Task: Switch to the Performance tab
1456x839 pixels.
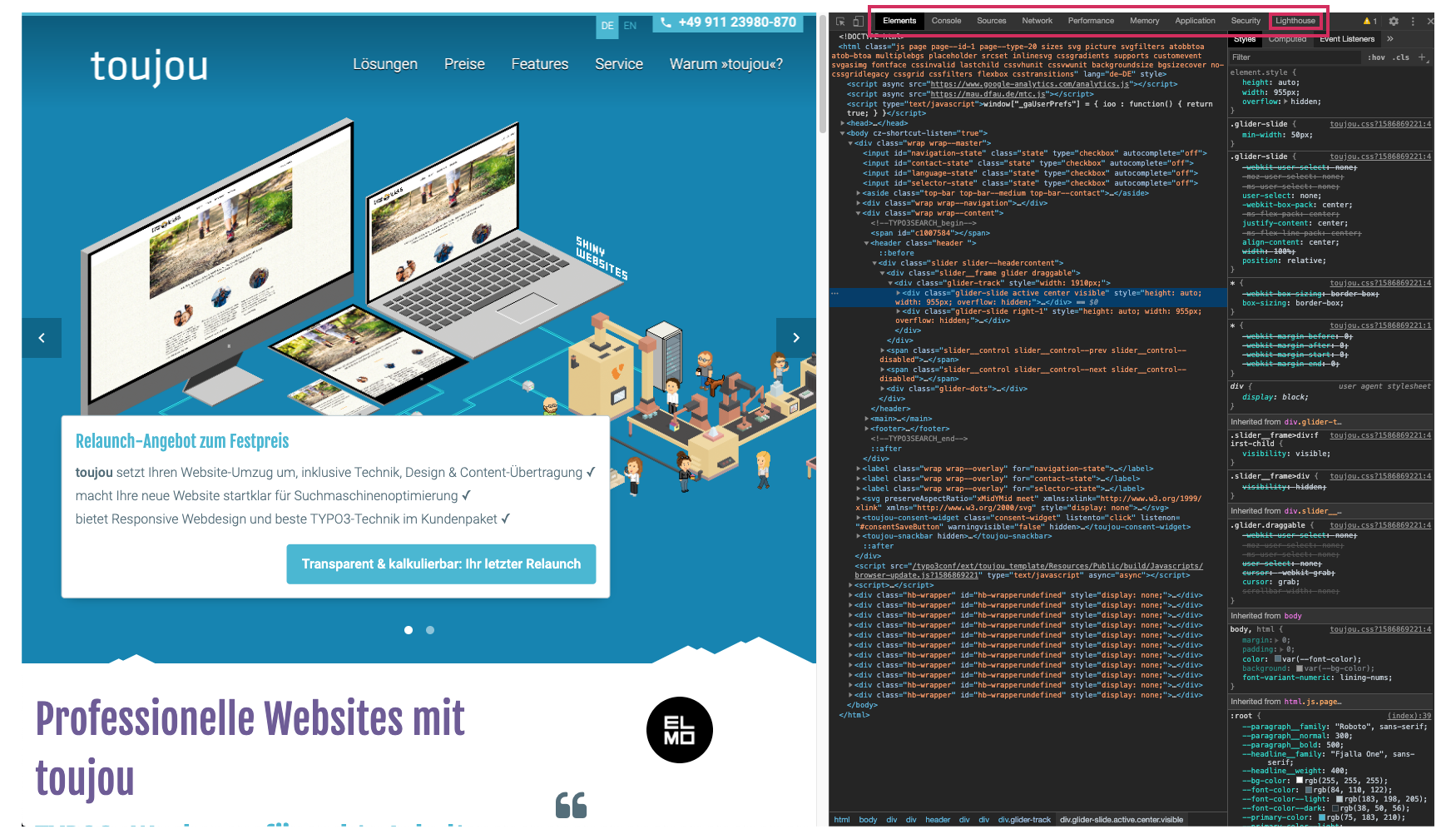Action: pos(1091,21)
